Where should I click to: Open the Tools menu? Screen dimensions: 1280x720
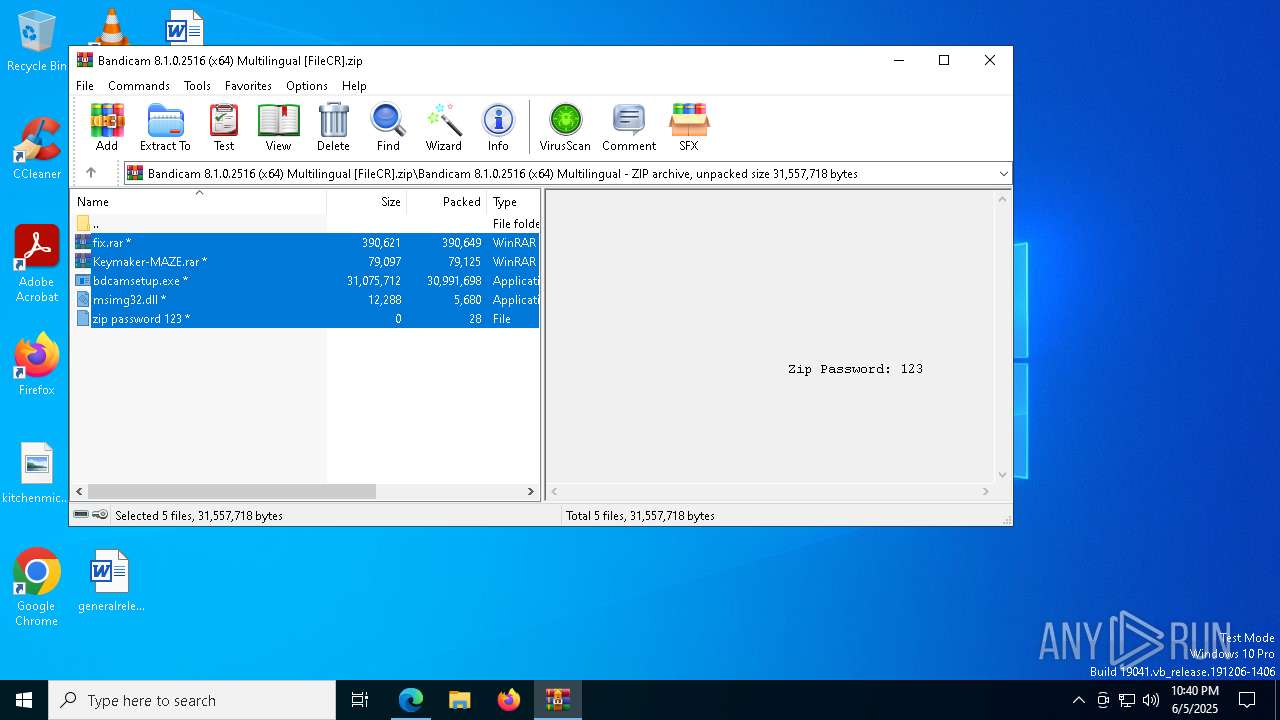point(197,86)
